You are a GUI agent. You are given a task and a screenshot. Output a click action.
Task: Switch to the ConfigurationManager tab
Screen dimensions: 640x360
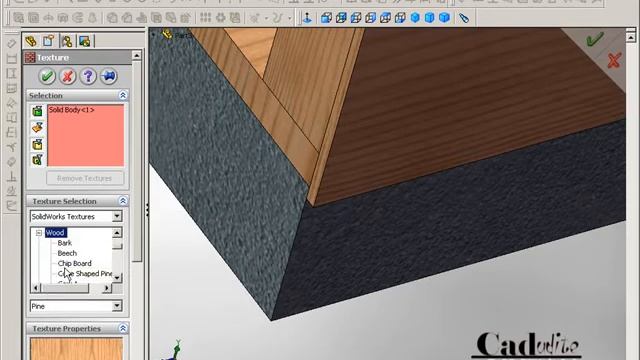(67, 41)
